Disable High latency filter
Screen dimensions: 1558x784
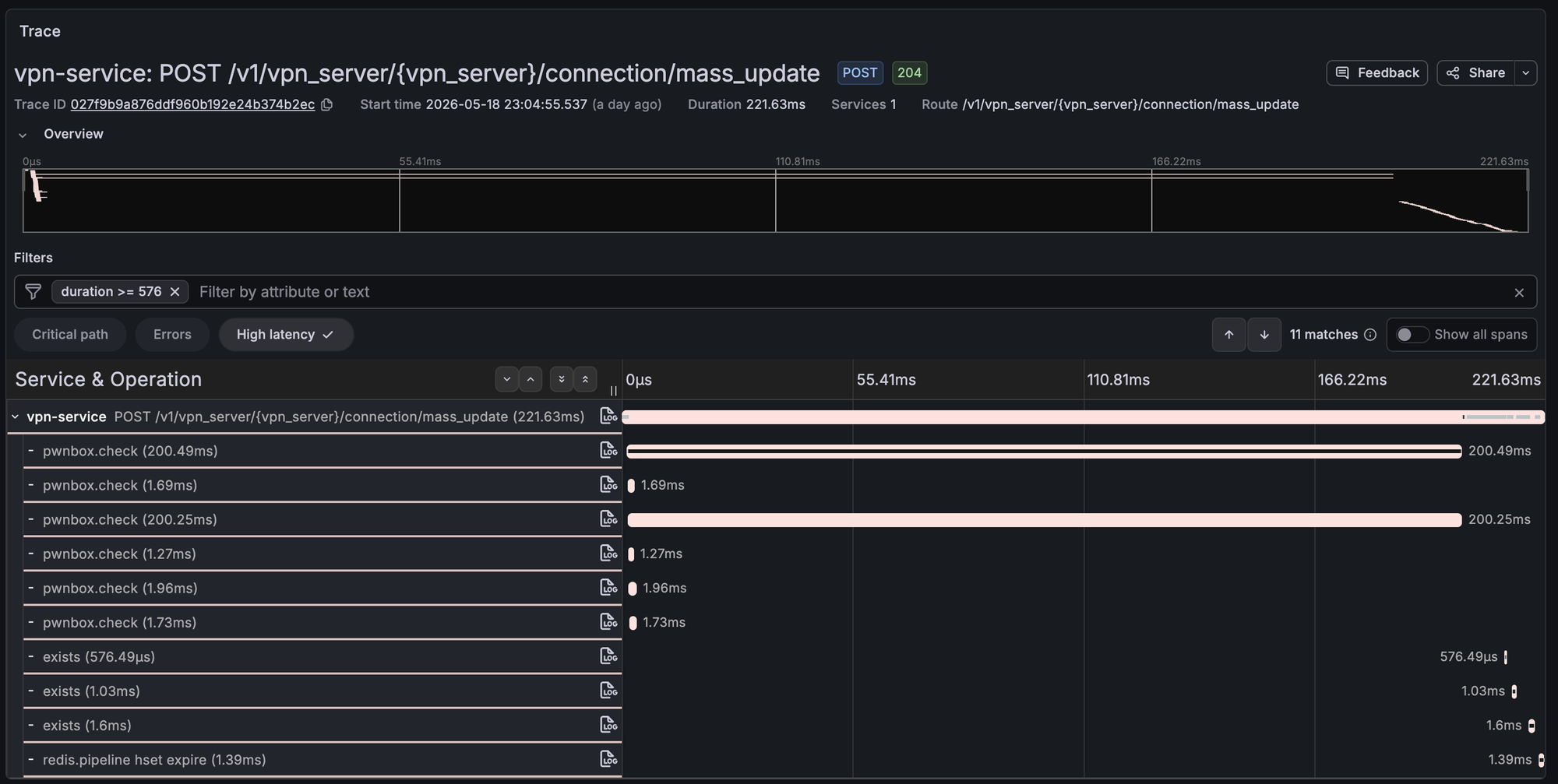point(285,335)
